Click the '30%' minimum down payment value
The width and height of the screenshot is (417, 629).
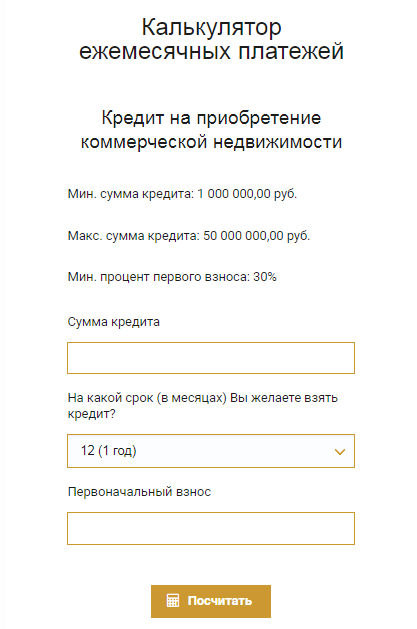265,277
